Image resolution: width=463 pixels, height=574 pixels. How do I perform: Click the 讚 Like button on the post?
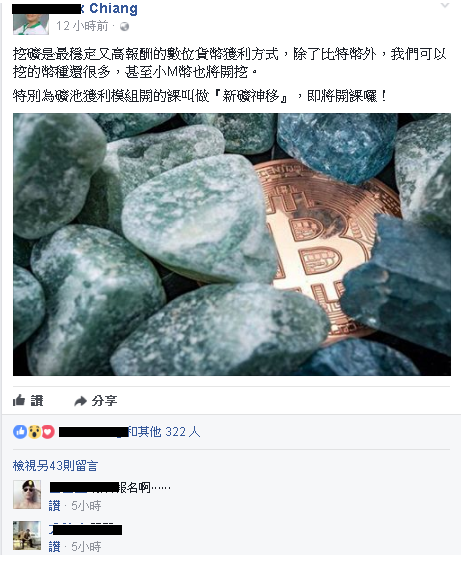coord(28,400)
